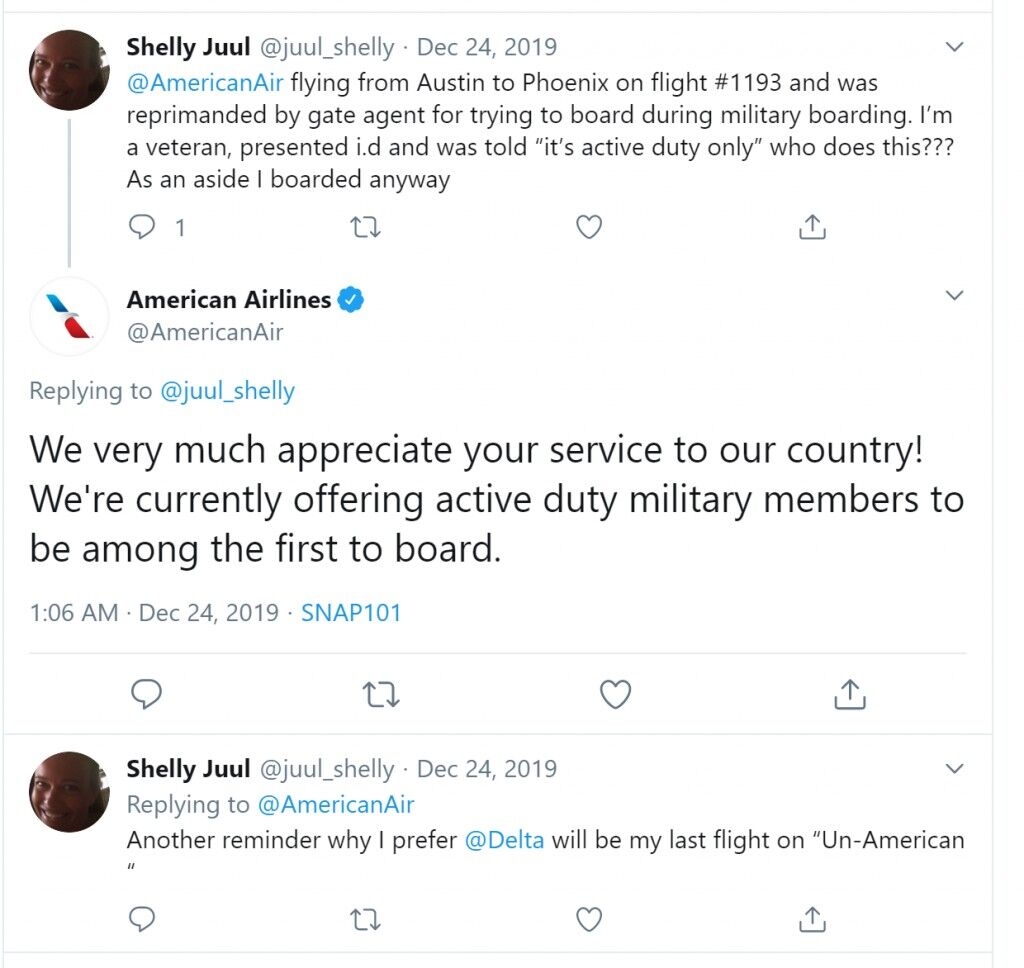Retweet Shelly's last tweet mentioning Delta
The width and height of the screenshot is (1024, 968).
tap(365, 920)
